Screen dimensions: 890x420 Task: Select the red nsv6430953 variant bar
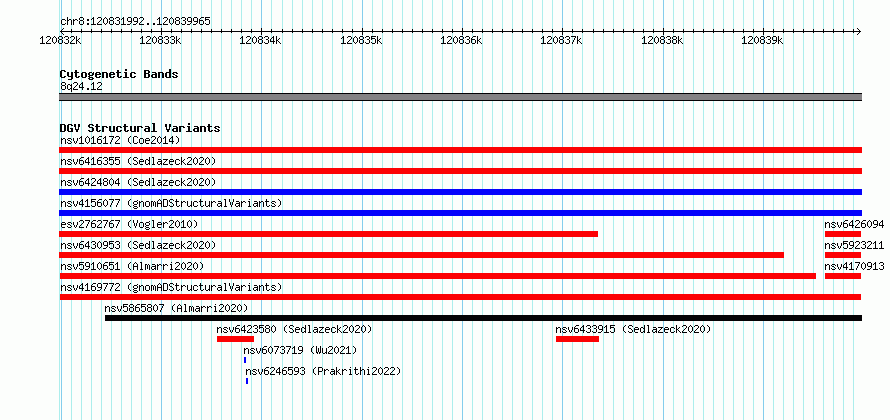[422, 255]
